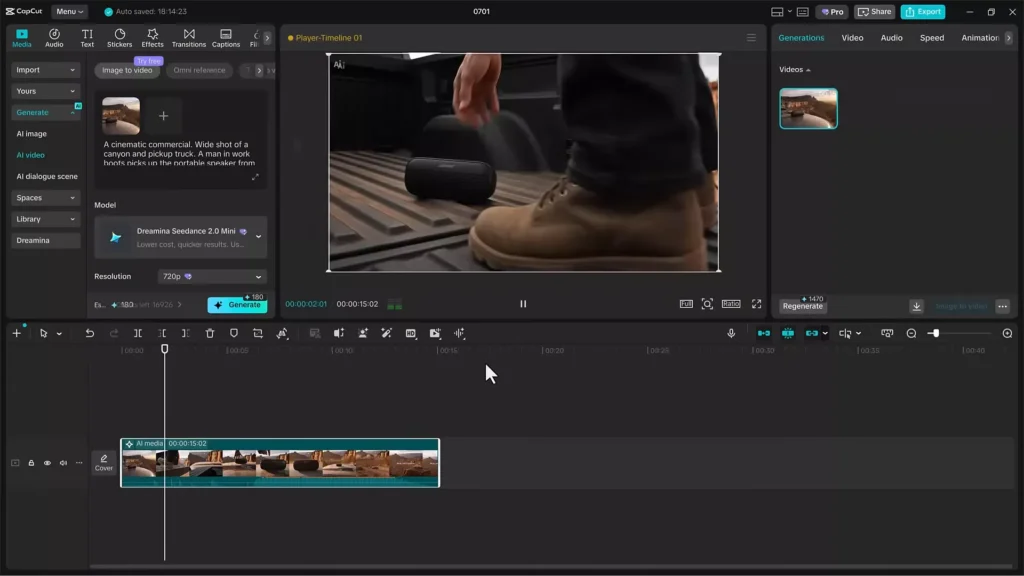1024x576 pixels.
Task: Zoom out the timeline with minus icon
Action: point(911,333)
